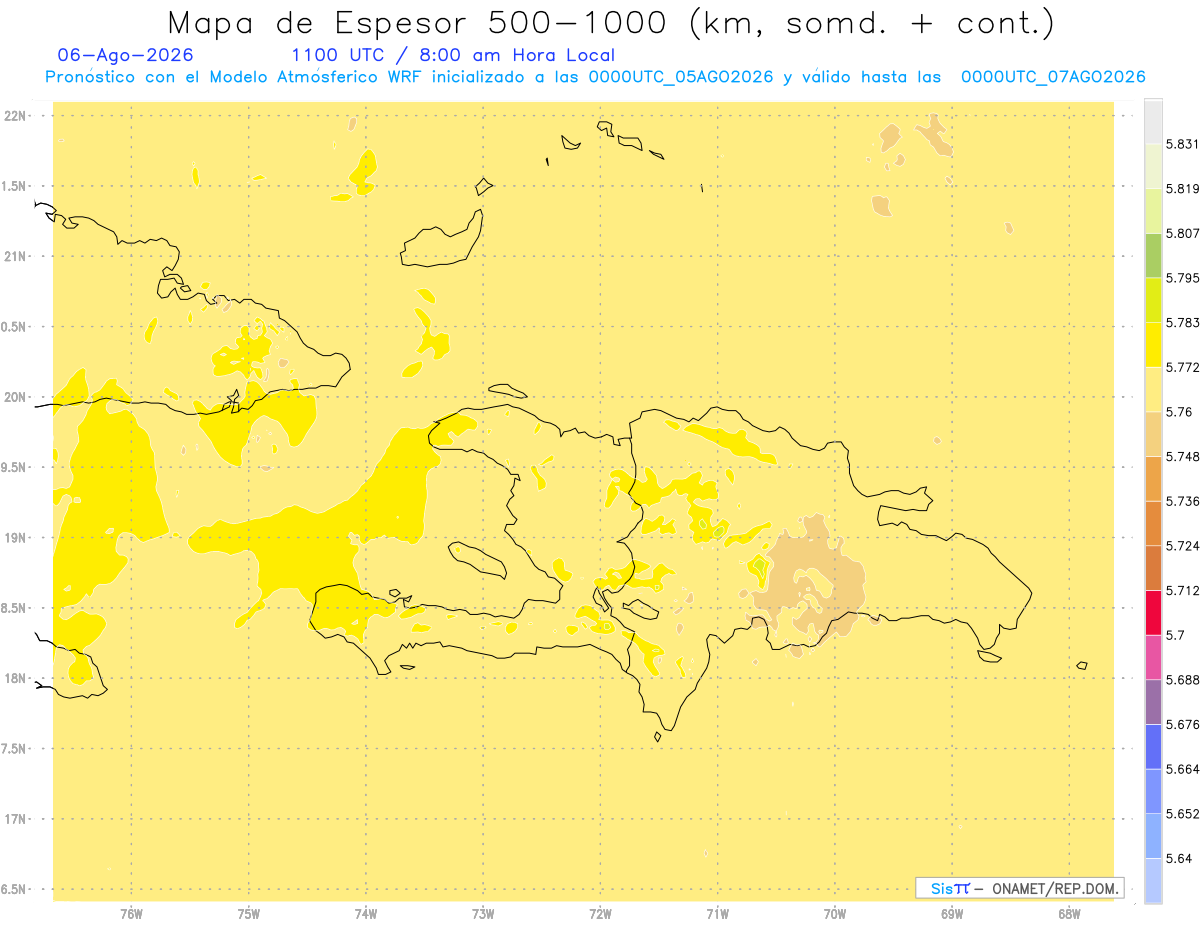Click the latitude label 8.5N
1200x927 pixels.
point(14,608)
